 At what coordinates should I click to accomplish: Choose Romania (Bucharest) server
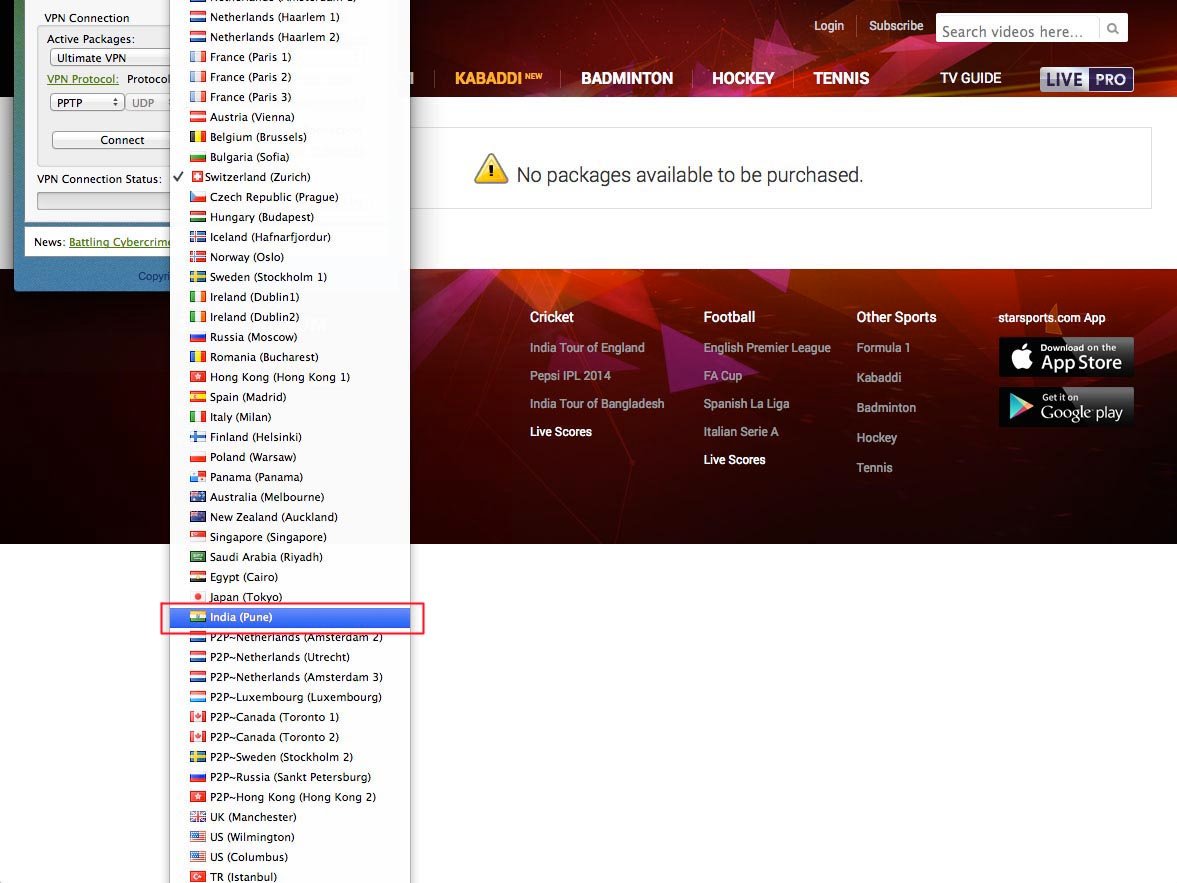[290, 357]
